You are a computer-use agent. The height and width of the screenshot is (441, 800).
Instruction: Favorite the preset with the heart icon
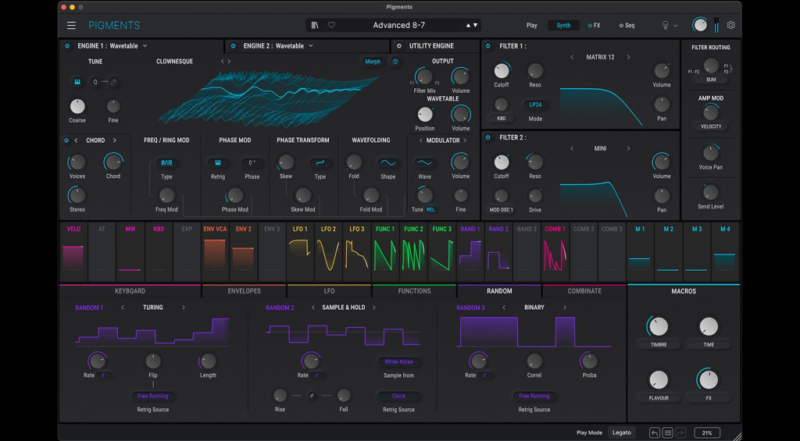[332, 25]
